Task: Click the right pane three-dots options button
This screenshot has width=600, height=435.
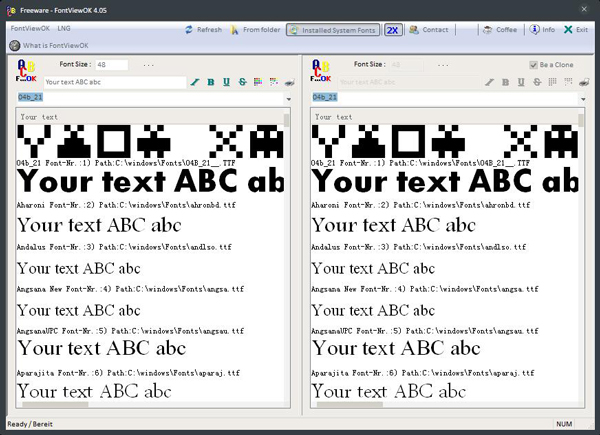Action: (443, 65)
